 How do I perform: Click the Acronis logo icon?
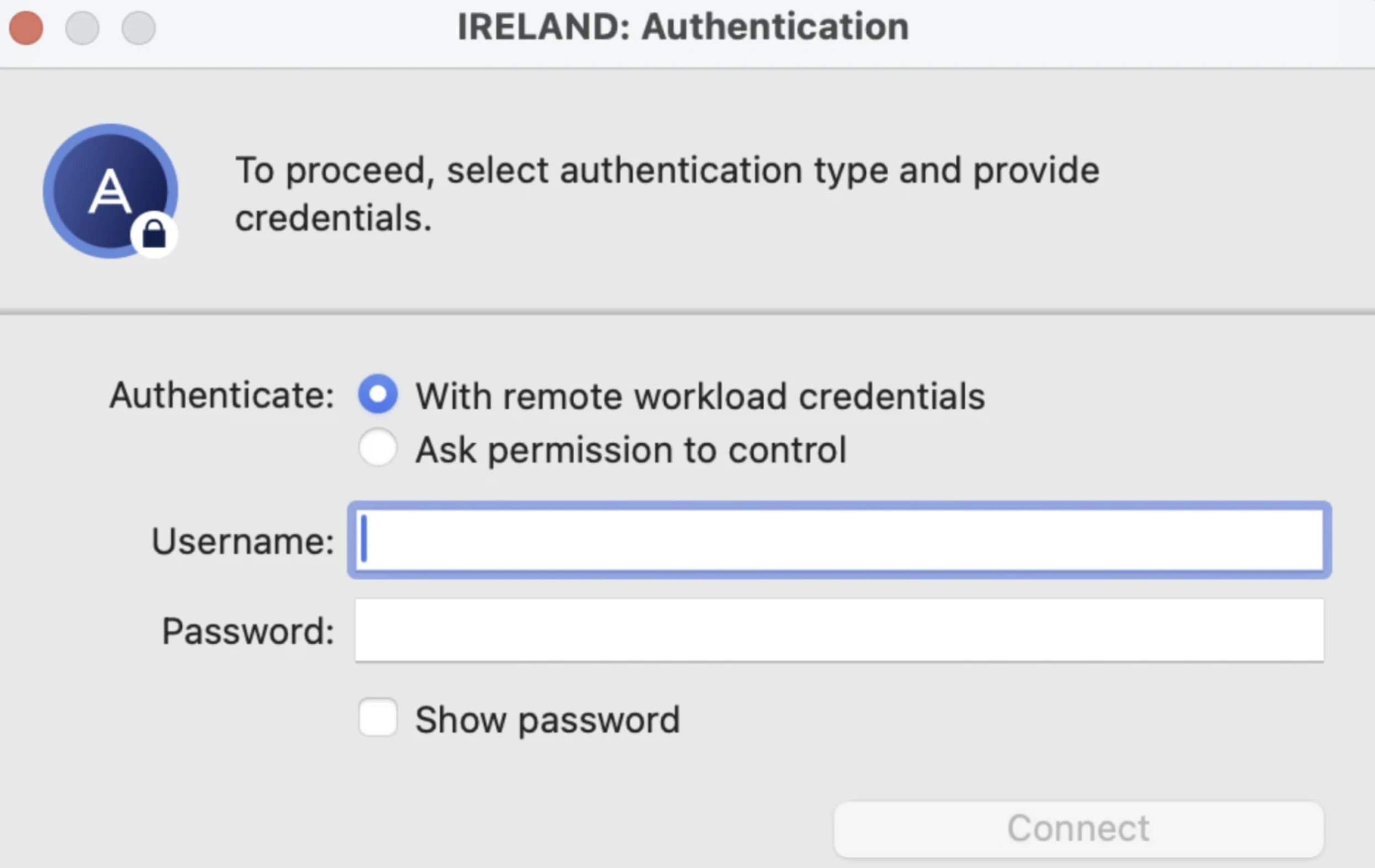110,191
